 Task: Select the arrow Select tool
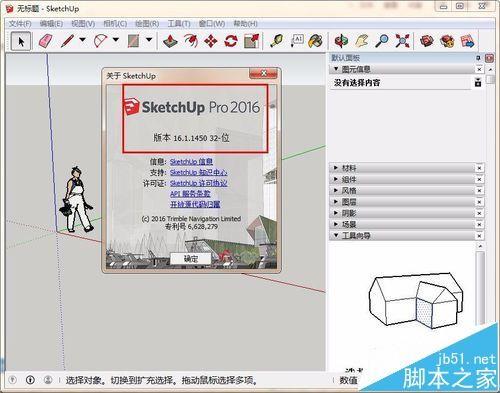point(21,41)
